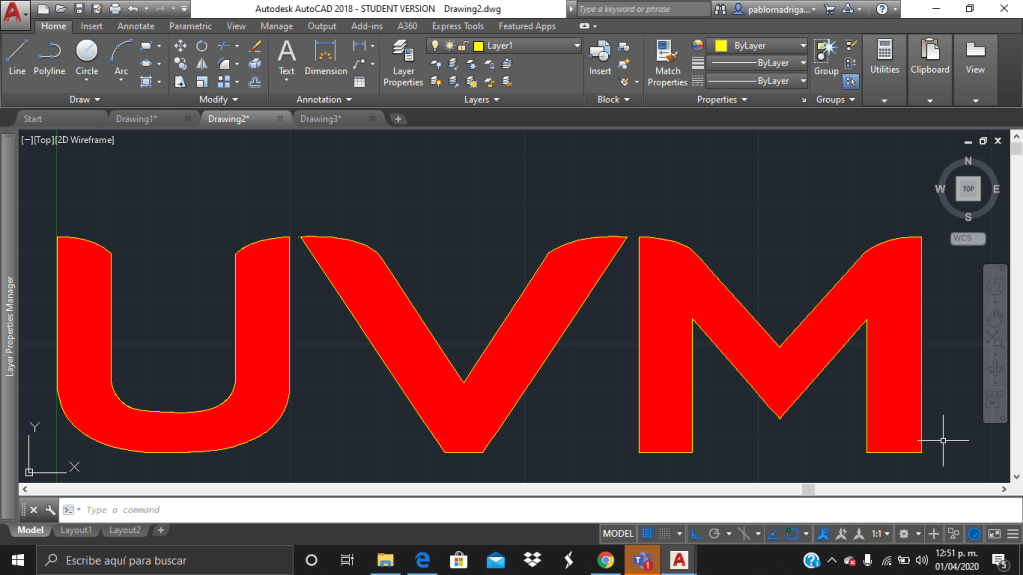The width and height of the screenshot is (1023, 575).
Task: Select the Polyline tool
Action: [49, 58]
